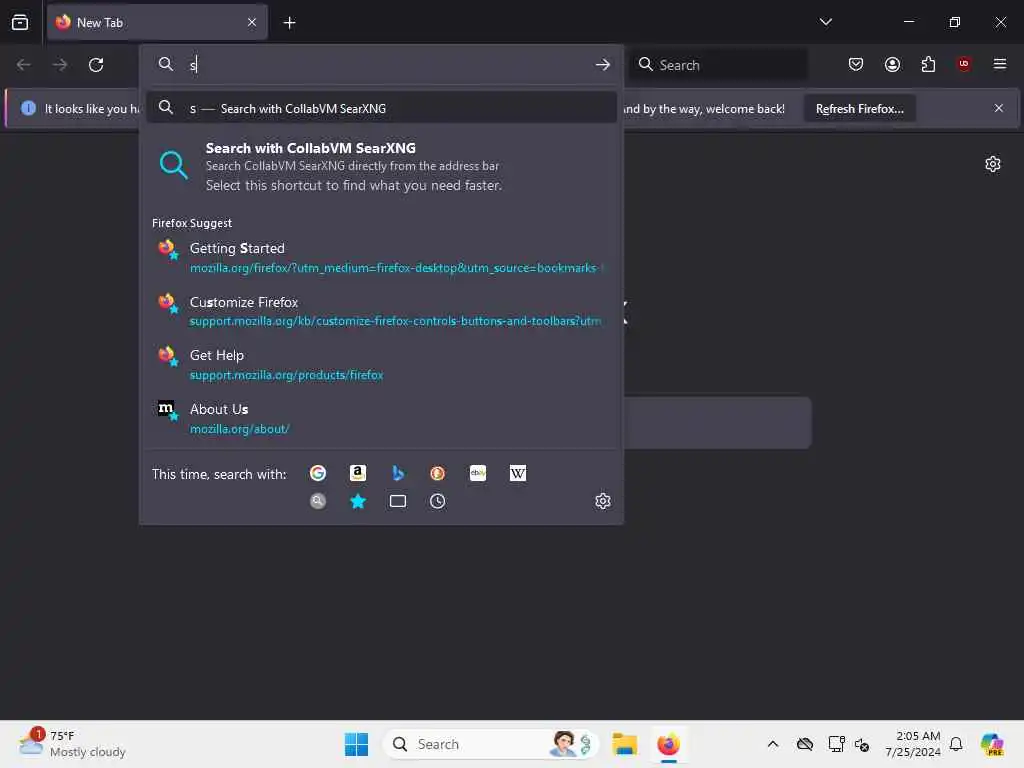Viewport: 1024px width, 768px height.
Task: Open the clock showing 2:05 AM
Action: (913, 744)
